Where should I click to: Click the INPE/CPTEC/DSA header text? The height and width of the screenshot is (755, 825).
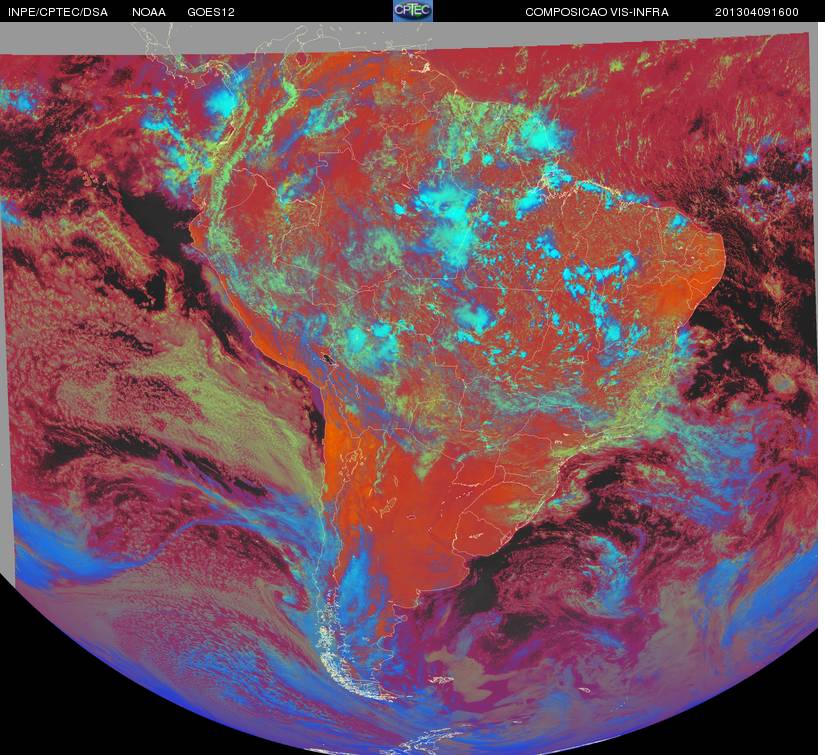point(58,12)
